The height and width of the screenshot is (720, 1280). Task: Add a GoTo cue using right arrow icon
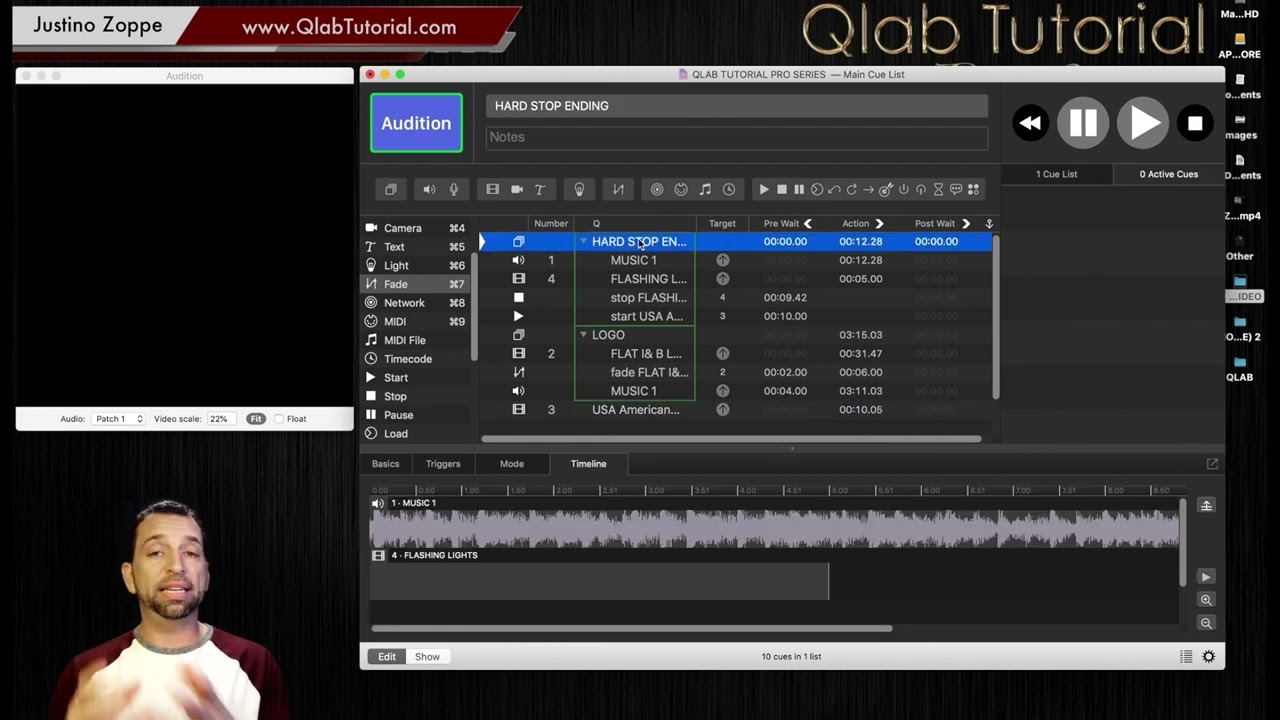868,189
